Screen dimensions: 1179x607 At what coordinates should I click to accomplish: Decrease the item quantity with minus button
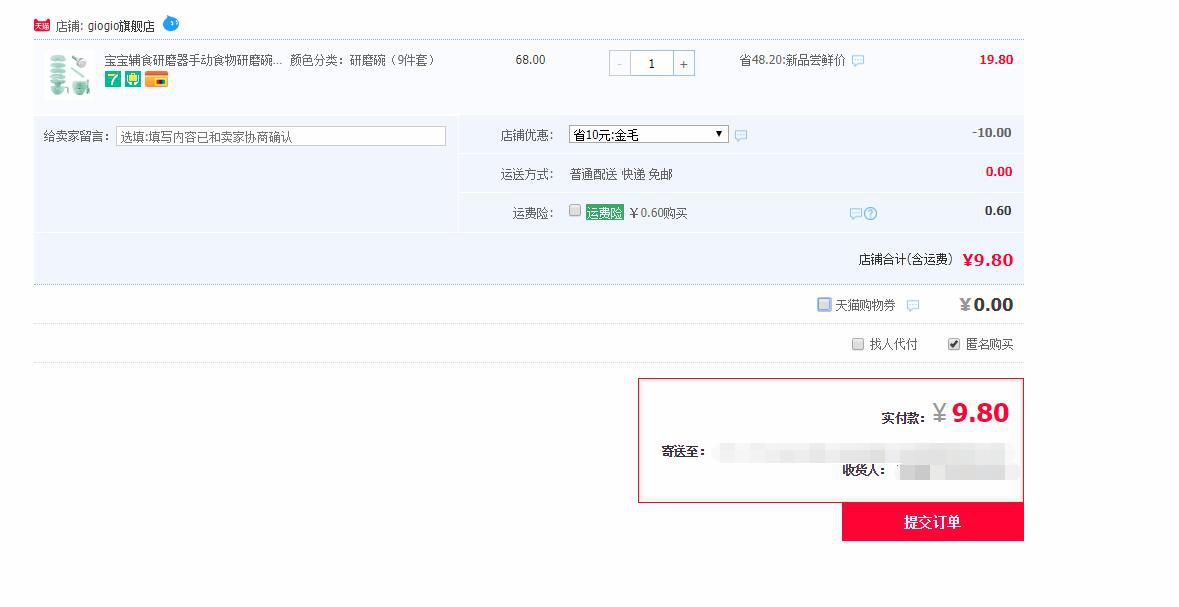pos(620,64)
